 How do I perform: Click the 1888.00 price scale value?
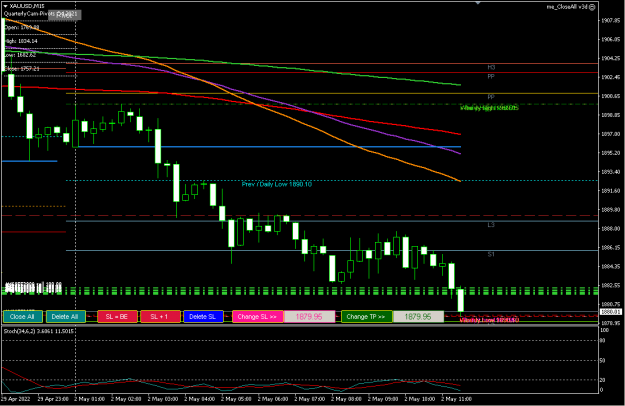click(x=610, y=229)
